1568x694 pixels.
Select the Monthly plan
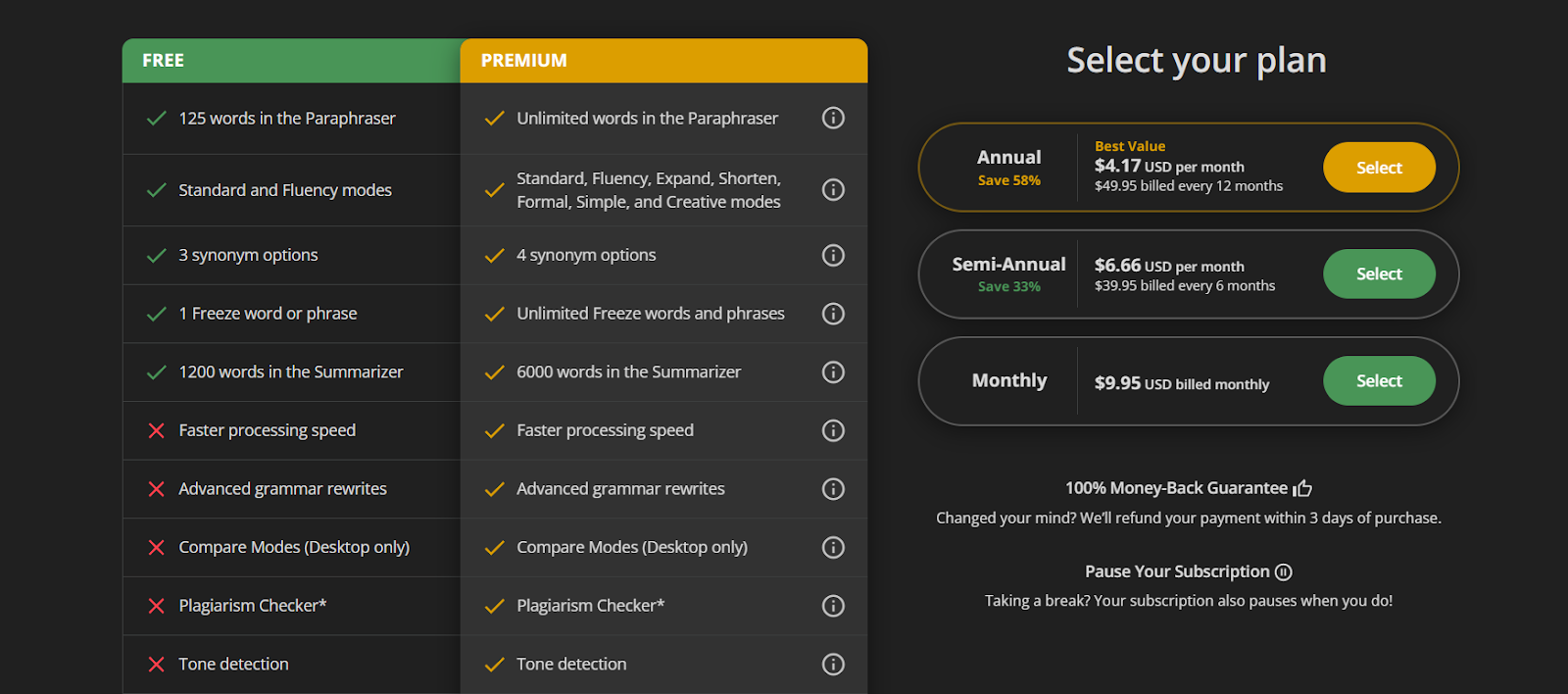[1378, 380]
